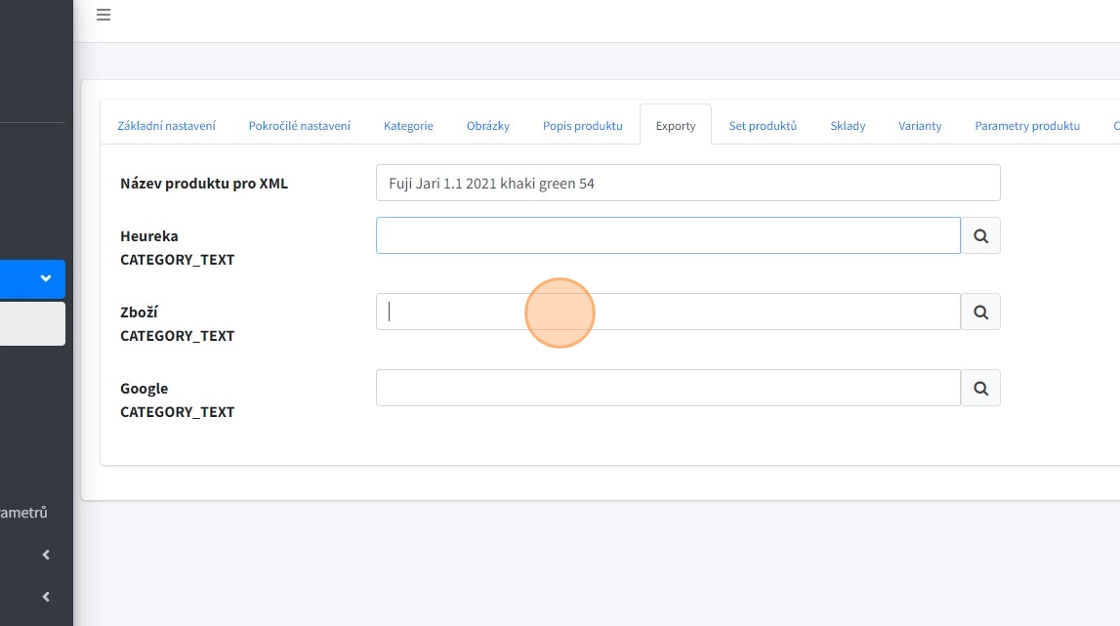Click search icon next to Zboží field
1120x626 pixels.
click(x=980, y=312)
